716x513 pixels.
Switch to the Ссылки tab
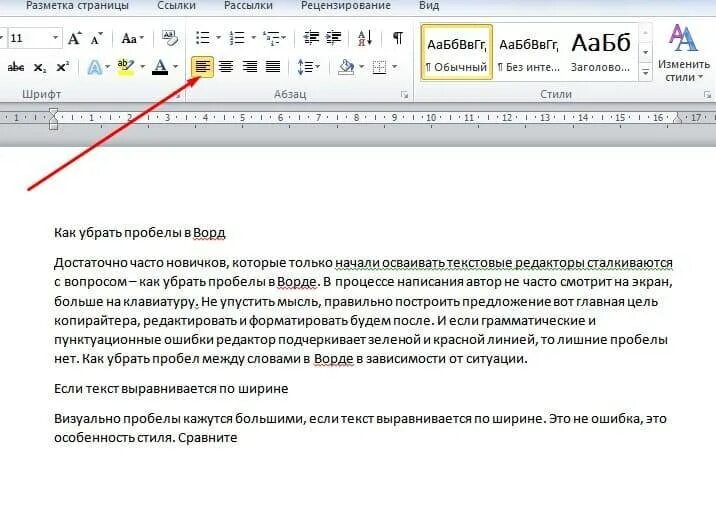coord(176,5)
